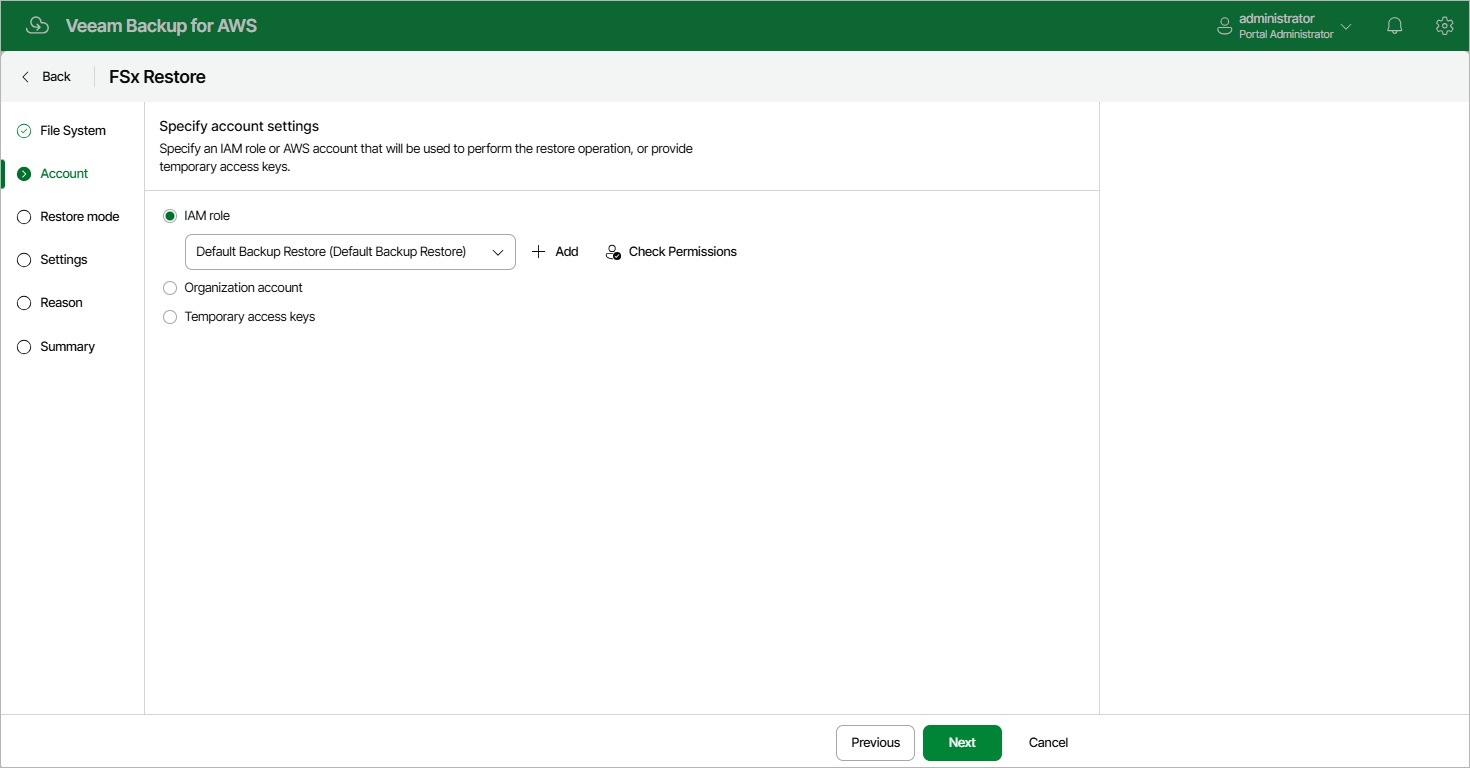Click the Restore mode step circle
This screenshot has height=768, width=1470.
[24, 217]
